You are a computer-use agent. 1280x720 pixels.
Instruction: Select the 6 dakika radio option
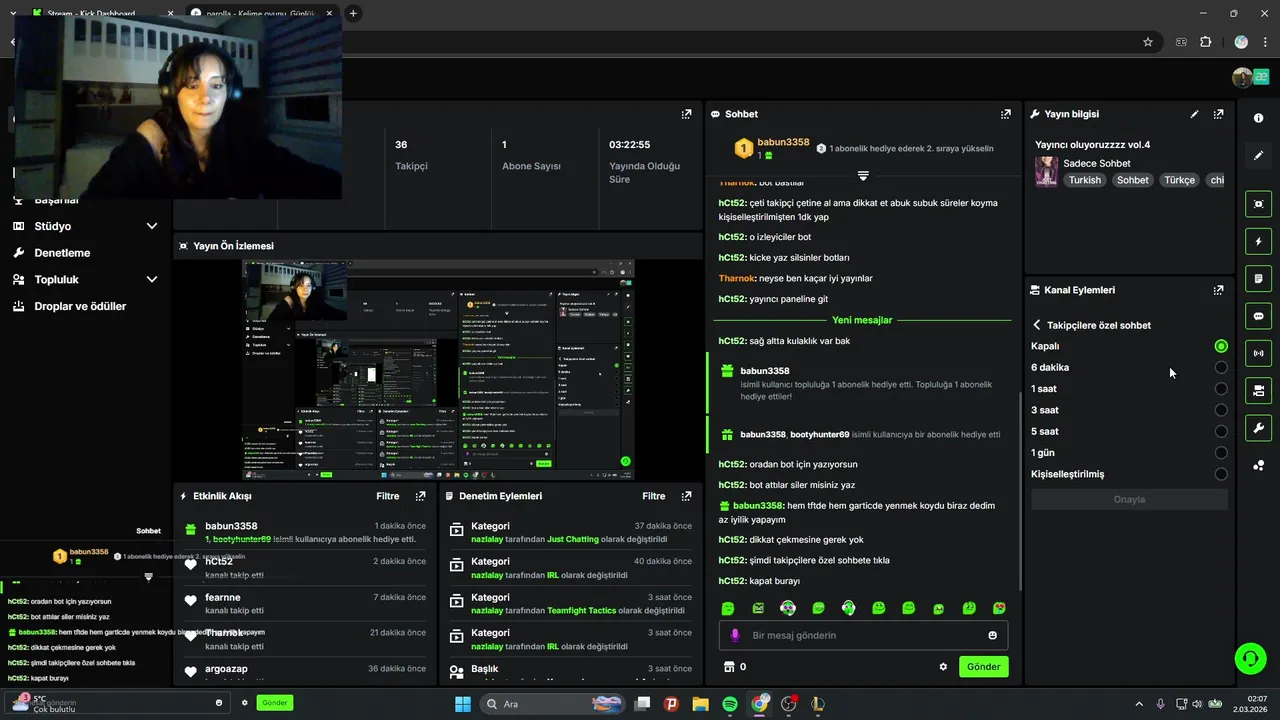[1221, 367]
